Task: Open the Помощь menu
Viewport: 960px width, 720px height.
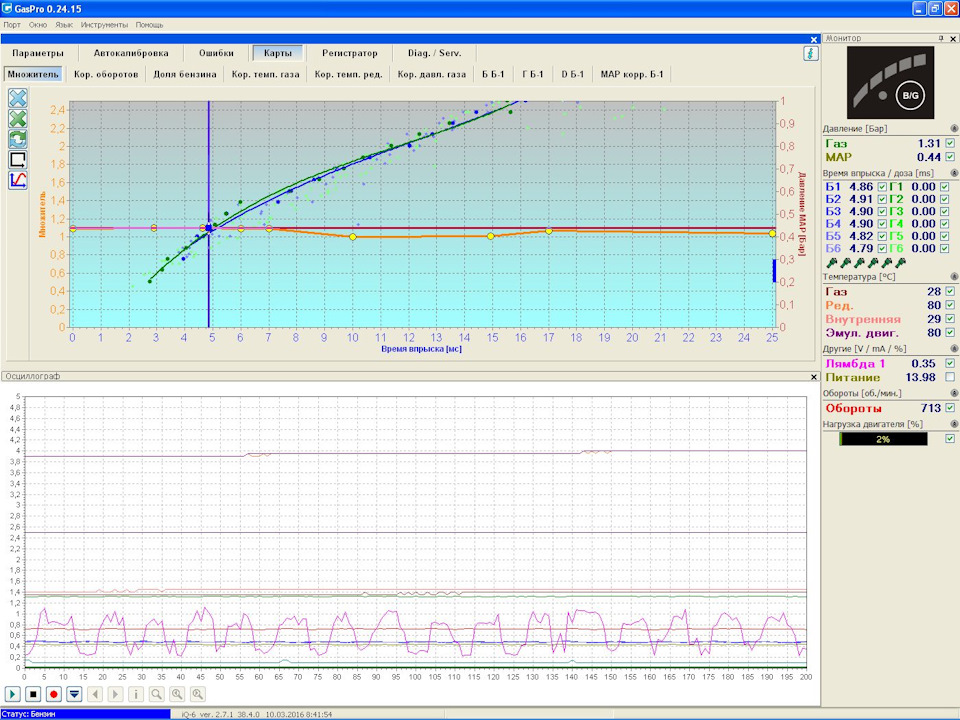Action: pyautogui.click(x=149, y=25)
